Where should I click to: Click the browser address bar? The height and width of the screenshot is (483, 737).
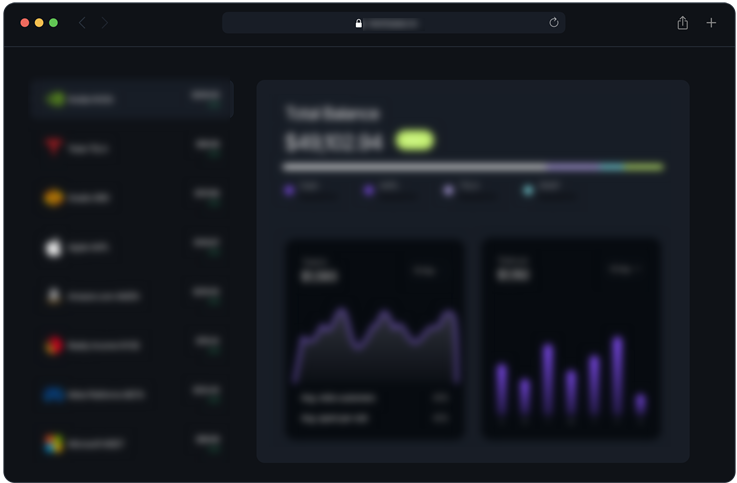[393, 23]
